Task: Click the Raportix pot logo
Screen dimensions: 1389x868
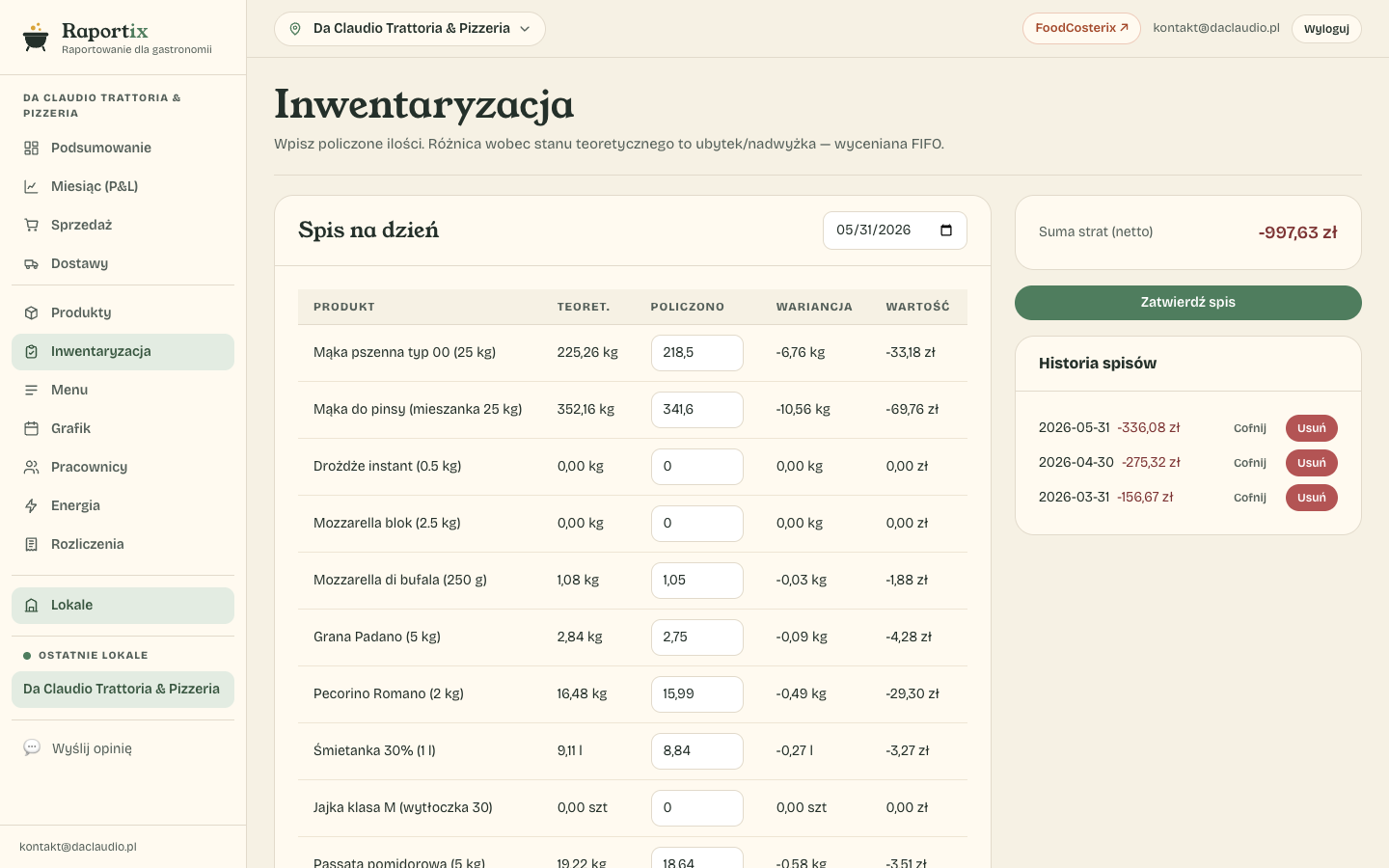Action: pos(36,37)
